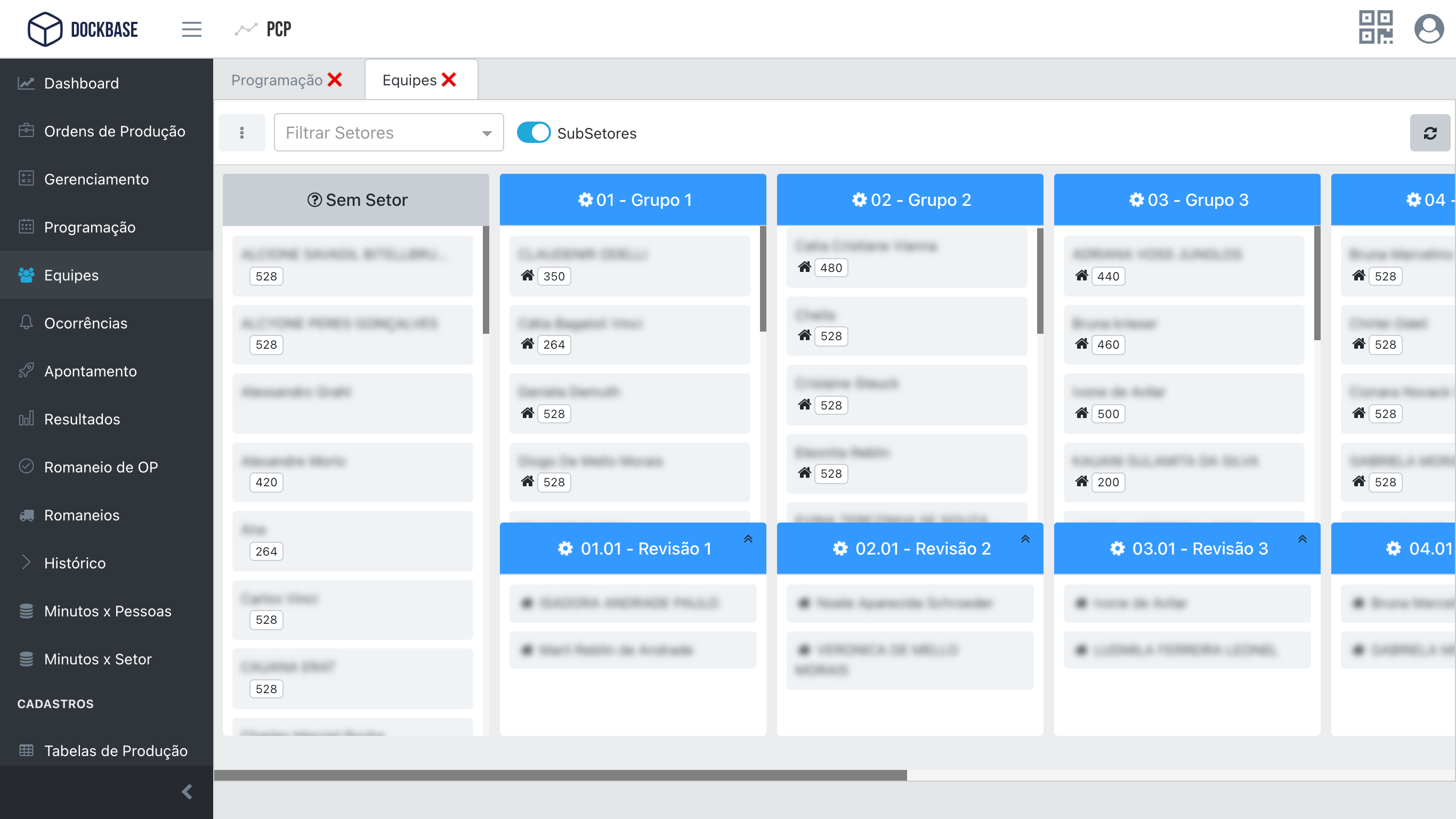
Task: Go to Minutos x Pessoas page
Action: coord(108,611)
